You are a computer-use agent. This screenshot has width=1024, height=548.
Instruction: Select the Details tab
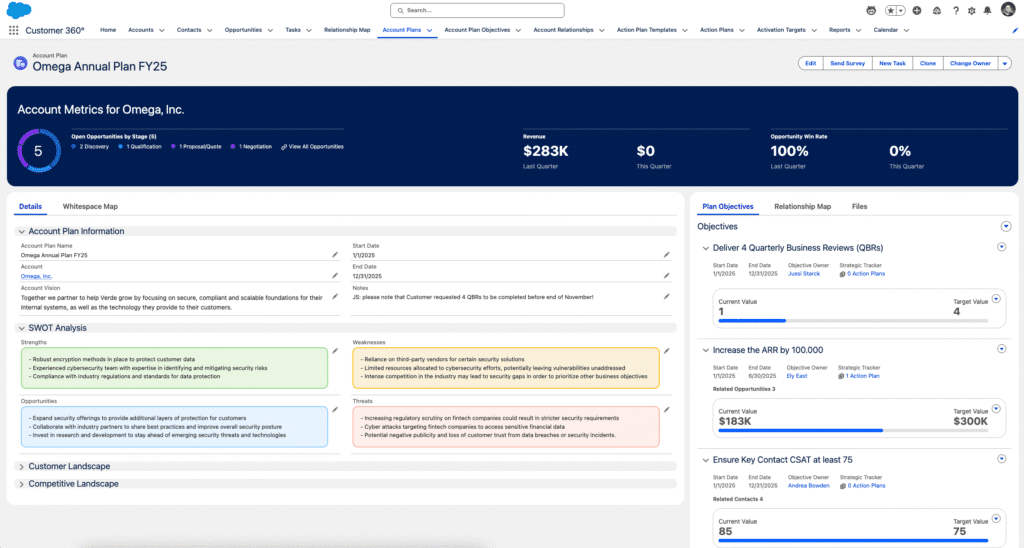click(30, 206)
